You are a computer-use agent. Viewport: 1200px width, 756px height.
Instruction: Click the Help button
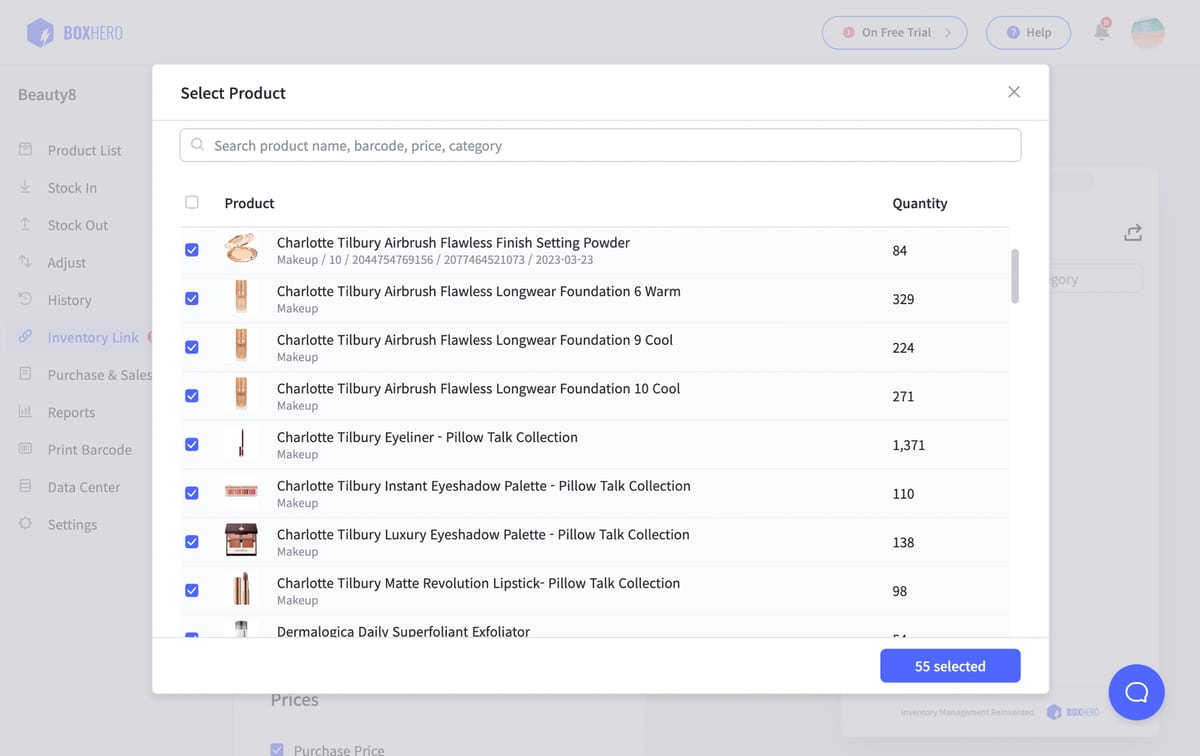tap(1028, 32)
